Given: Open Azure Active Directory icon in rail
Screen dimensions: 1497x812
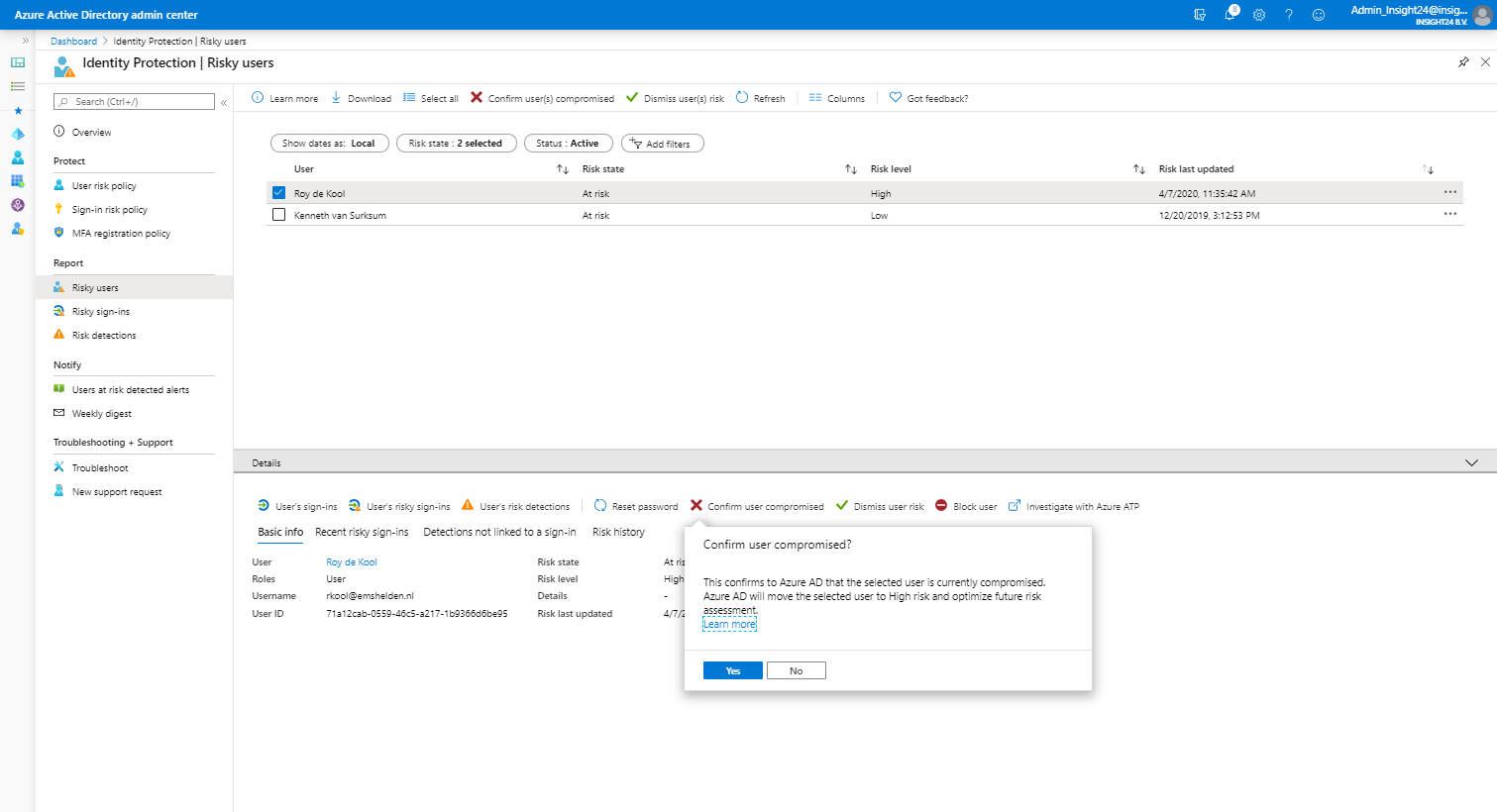Looking at the screenshot, I should 18,134.
